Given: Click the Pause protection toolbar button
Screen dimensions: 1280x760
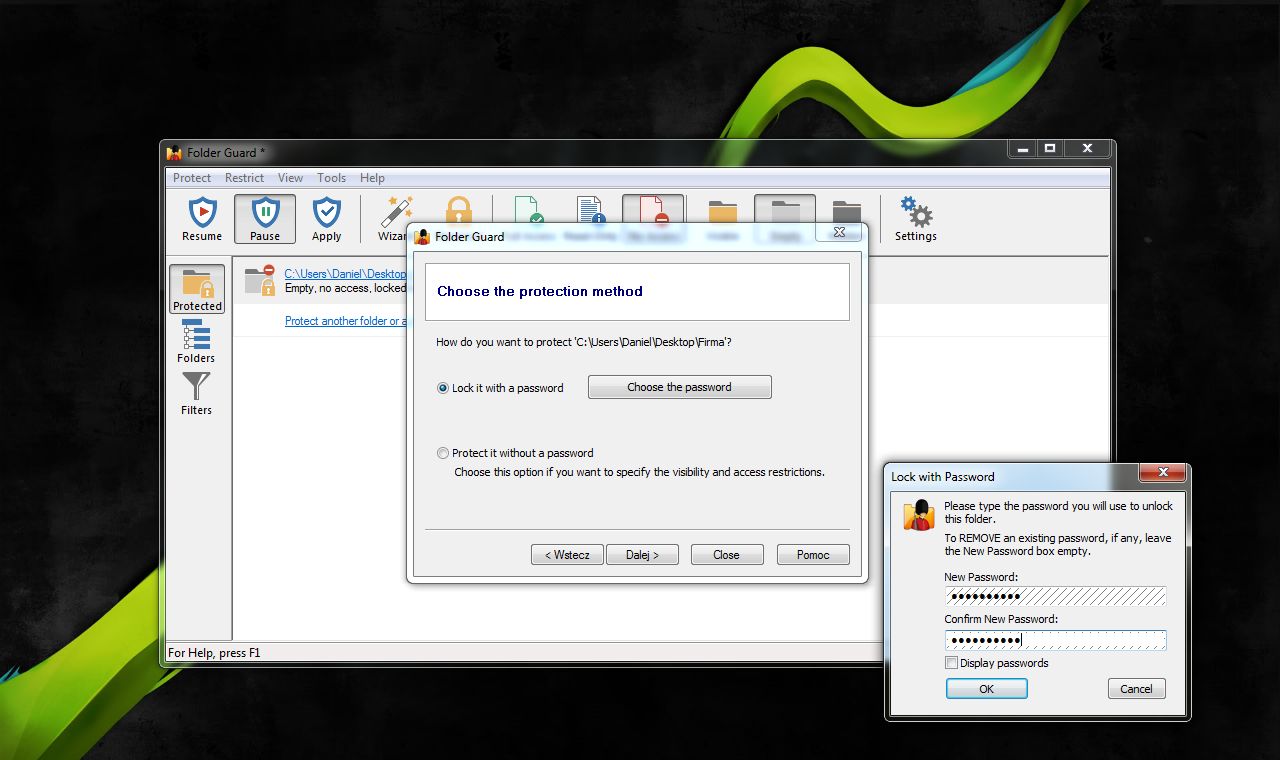Looking at the screenshot, I should [x=265, y=219].
